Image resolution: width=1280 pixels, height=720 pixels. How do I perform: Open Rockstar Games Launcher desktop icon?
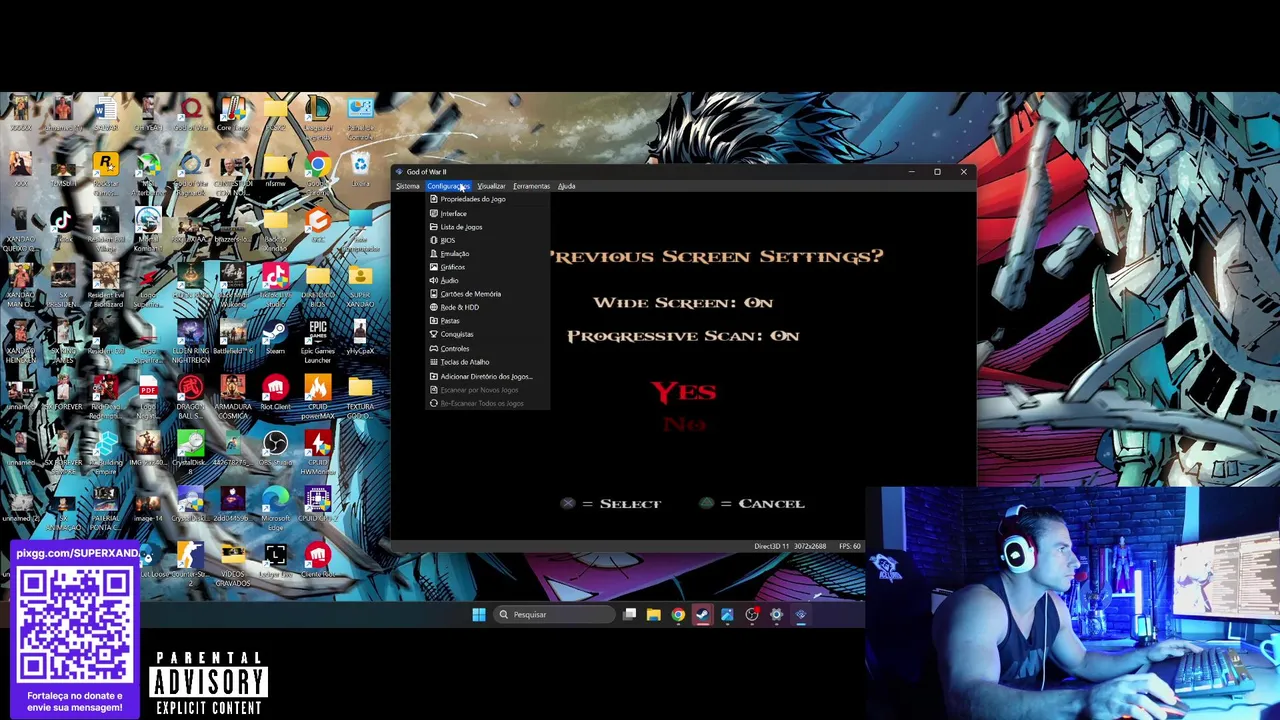[105, 172]
